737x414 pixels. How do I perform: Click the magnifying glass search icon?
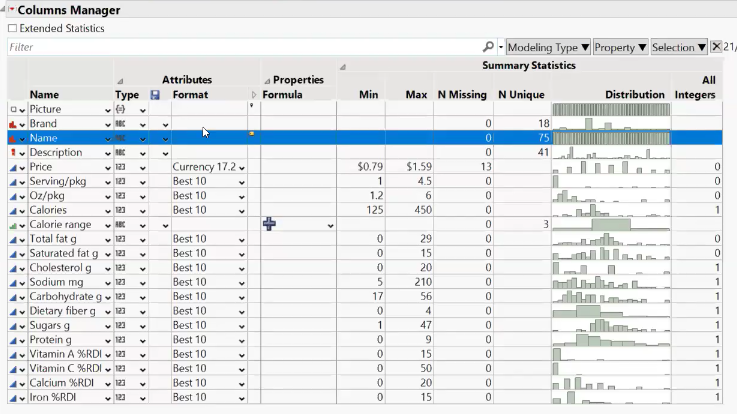(488, 47)
